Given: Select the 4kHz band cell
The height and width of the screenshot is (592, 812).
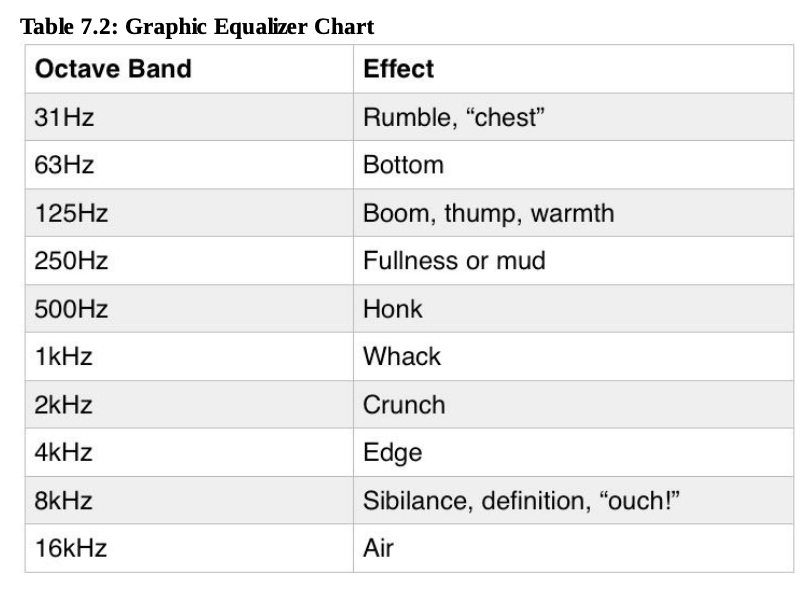Looking at the screenshot, I should tap(63, 453).
